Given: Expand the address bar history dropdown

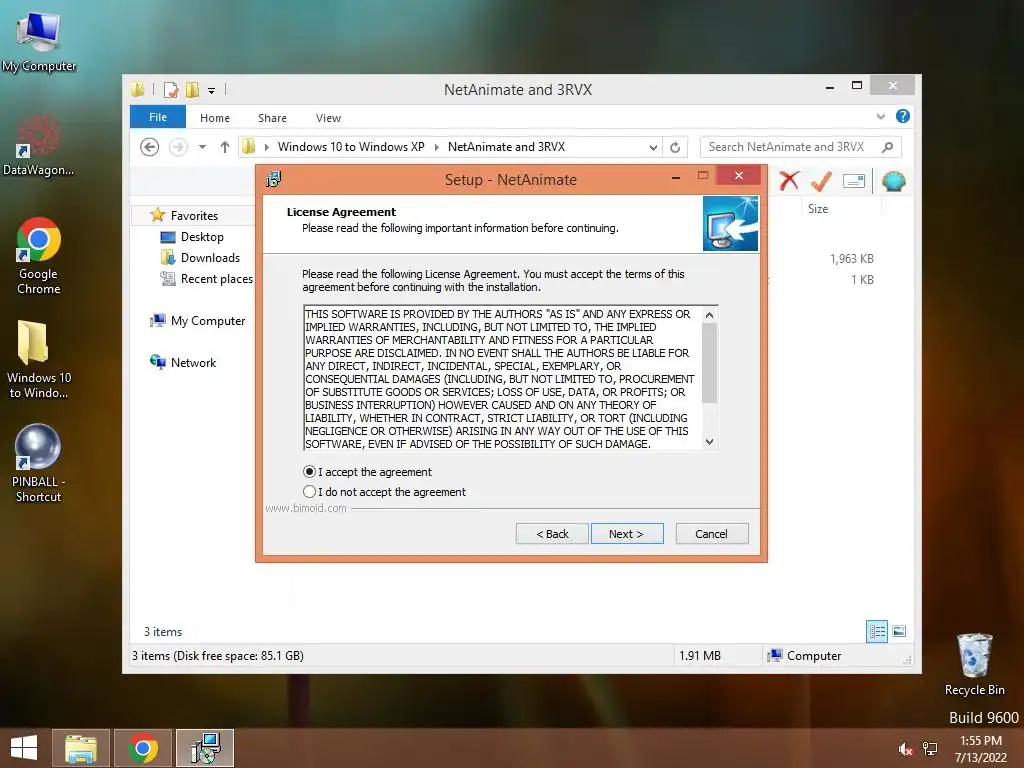Looking at the screenshot, I should click(x=653, y=148).
